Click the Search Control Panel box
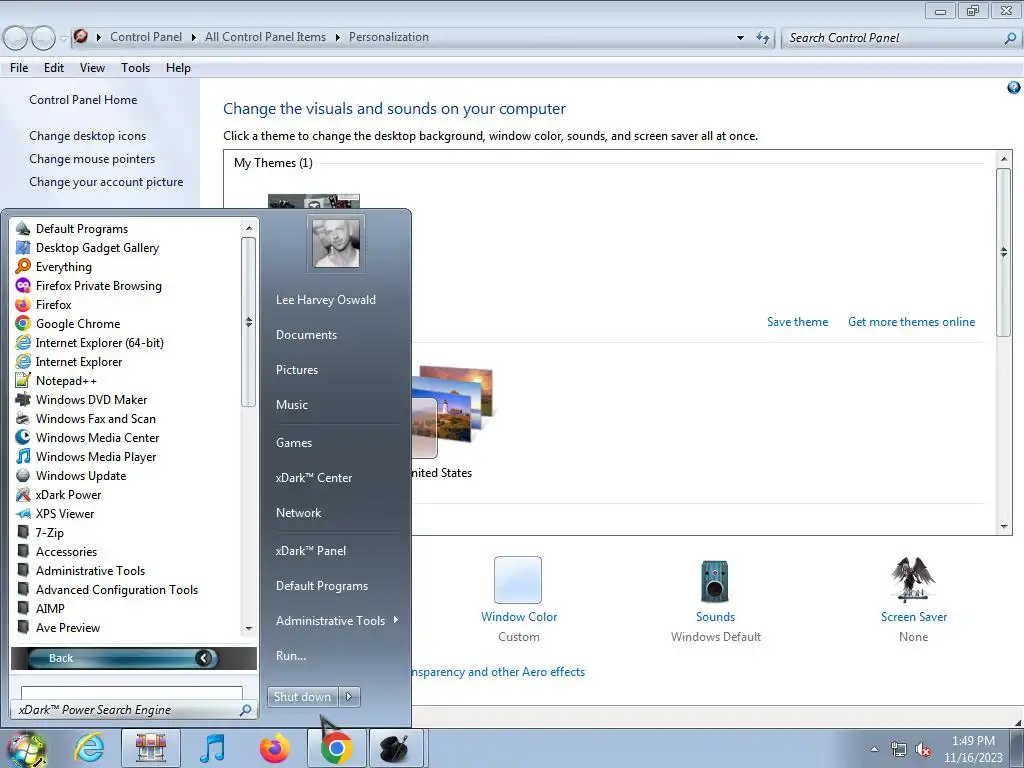This screenshot has height=768, width=1024. [902, 38]
